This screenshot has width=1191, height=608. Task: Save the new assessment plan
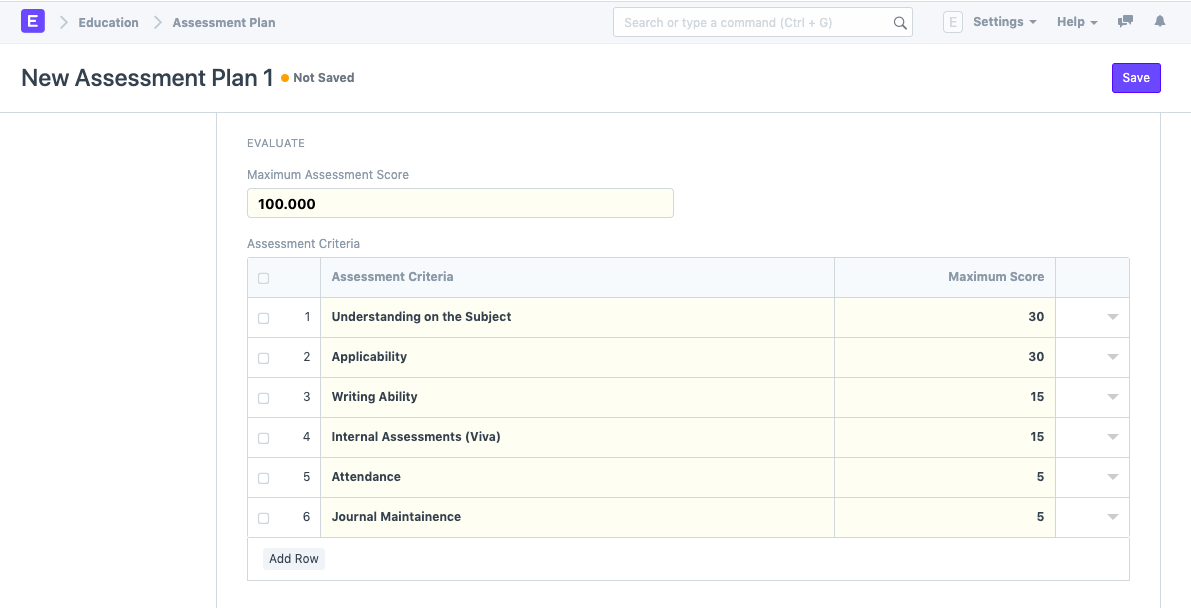pos(1136,77)
